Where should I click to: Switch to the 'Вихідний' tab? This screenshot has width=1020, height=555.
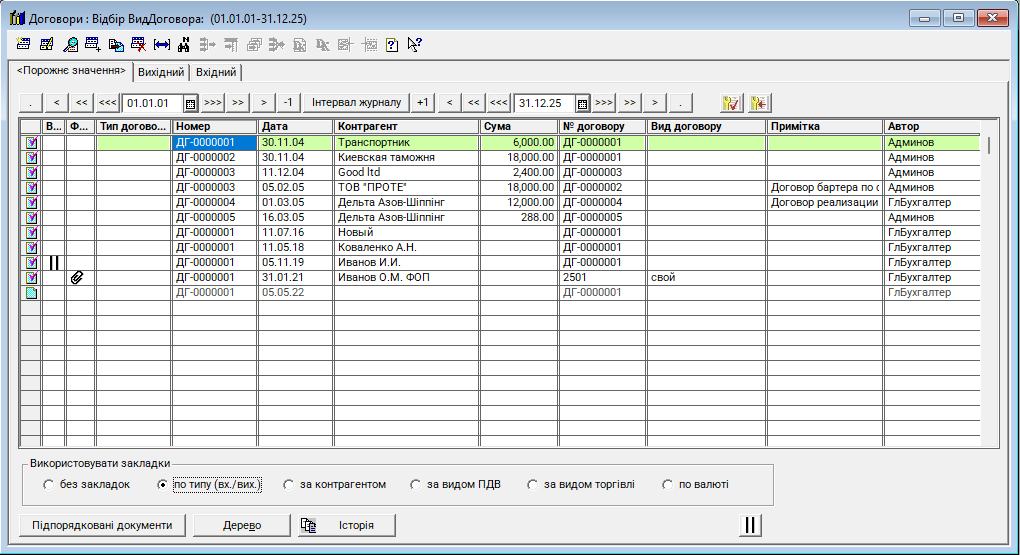pos(161,73)
